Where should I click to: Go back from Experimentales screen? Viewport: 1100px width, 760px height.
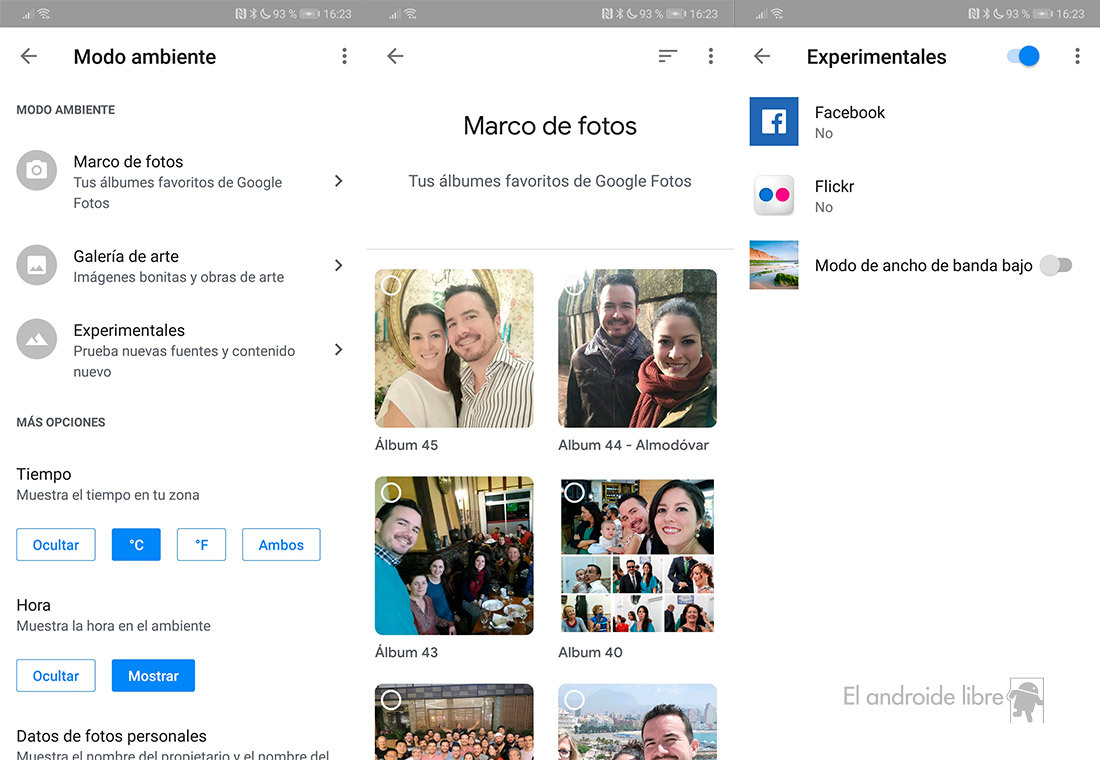point(762,57)
